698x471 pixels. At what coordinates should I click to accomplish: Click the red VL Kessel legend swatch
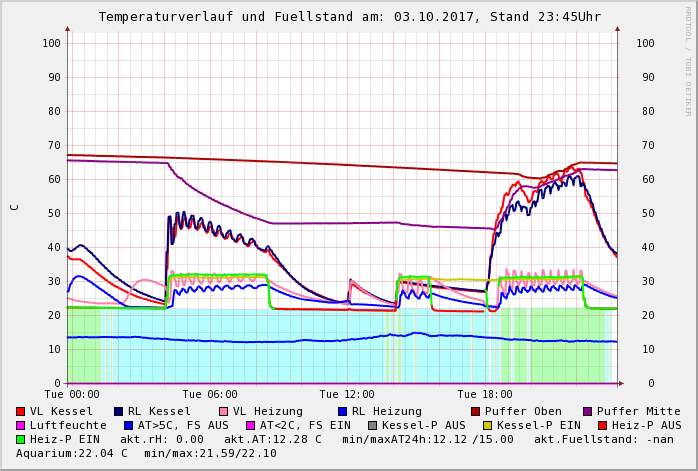click(x=21, y=412)
